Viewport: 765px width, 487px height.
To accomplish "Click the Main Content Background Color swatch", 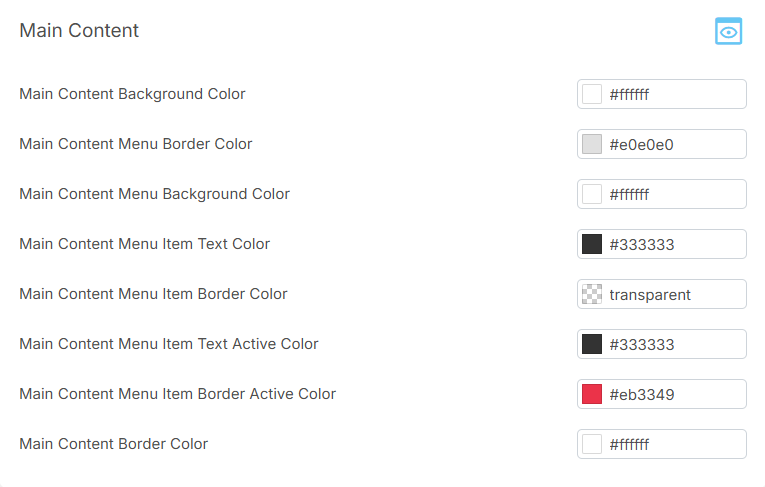I will pos(592,94).
